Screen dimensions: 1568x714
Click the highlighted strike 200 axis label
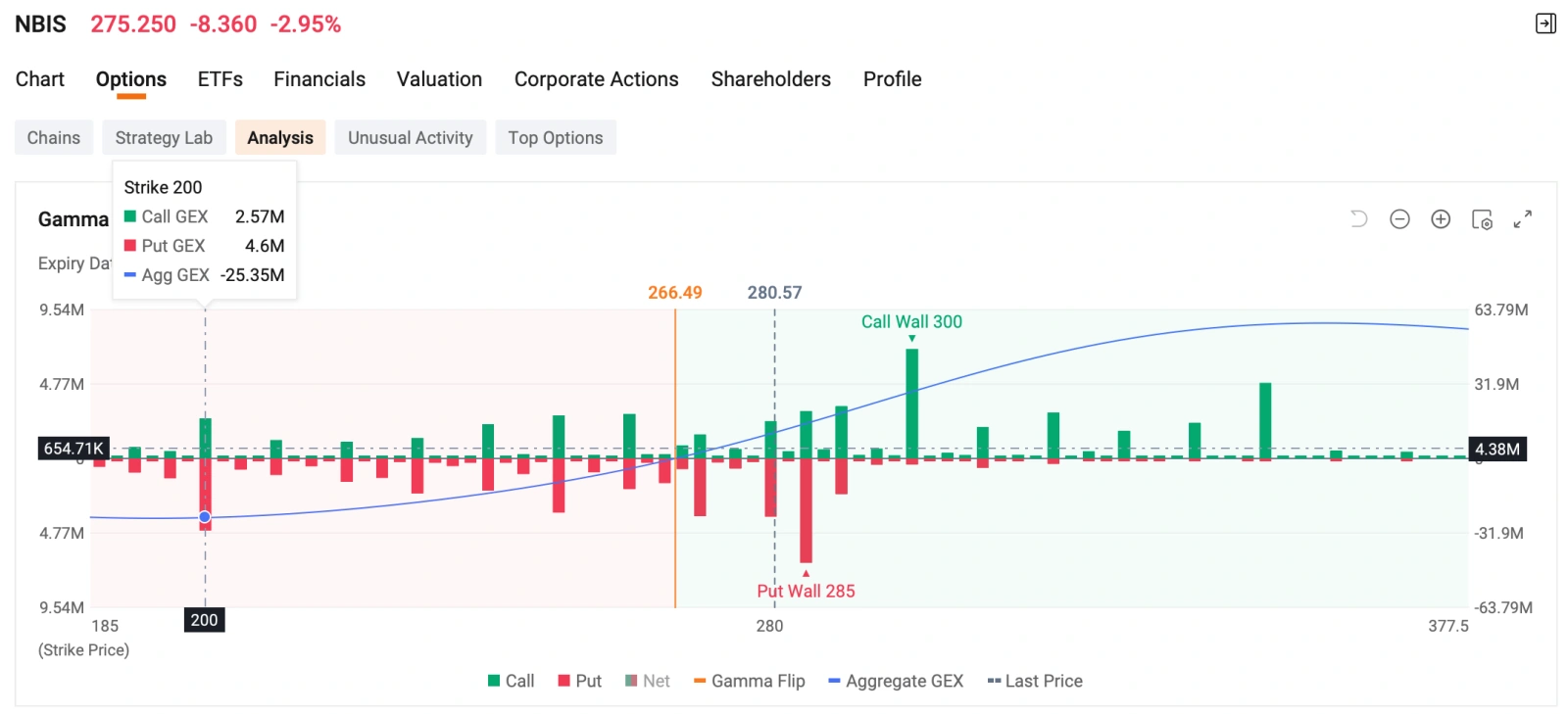coord(205,620)
